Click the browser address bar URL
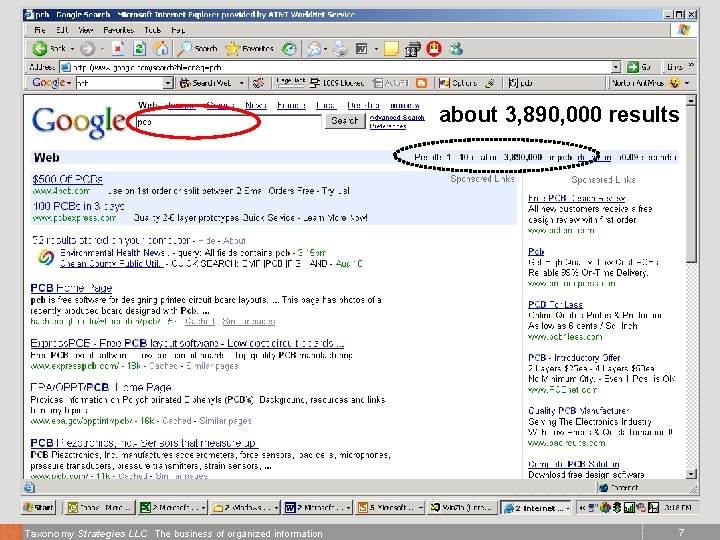The height and width of the screenshot is (540, 720). pos(339,67)
